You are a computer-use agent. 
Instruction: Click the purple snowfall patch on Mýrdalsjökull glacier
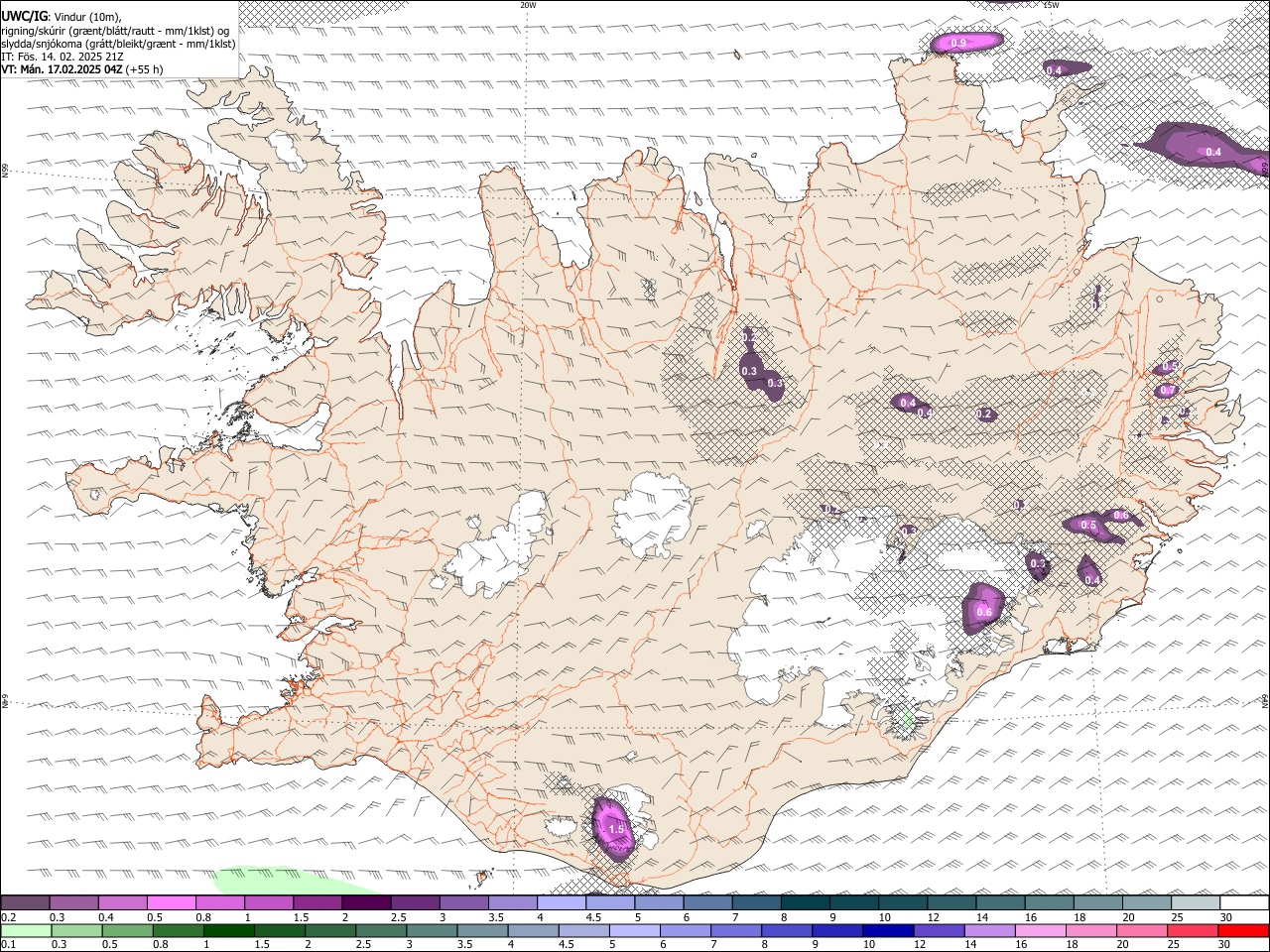pos(613,829)
